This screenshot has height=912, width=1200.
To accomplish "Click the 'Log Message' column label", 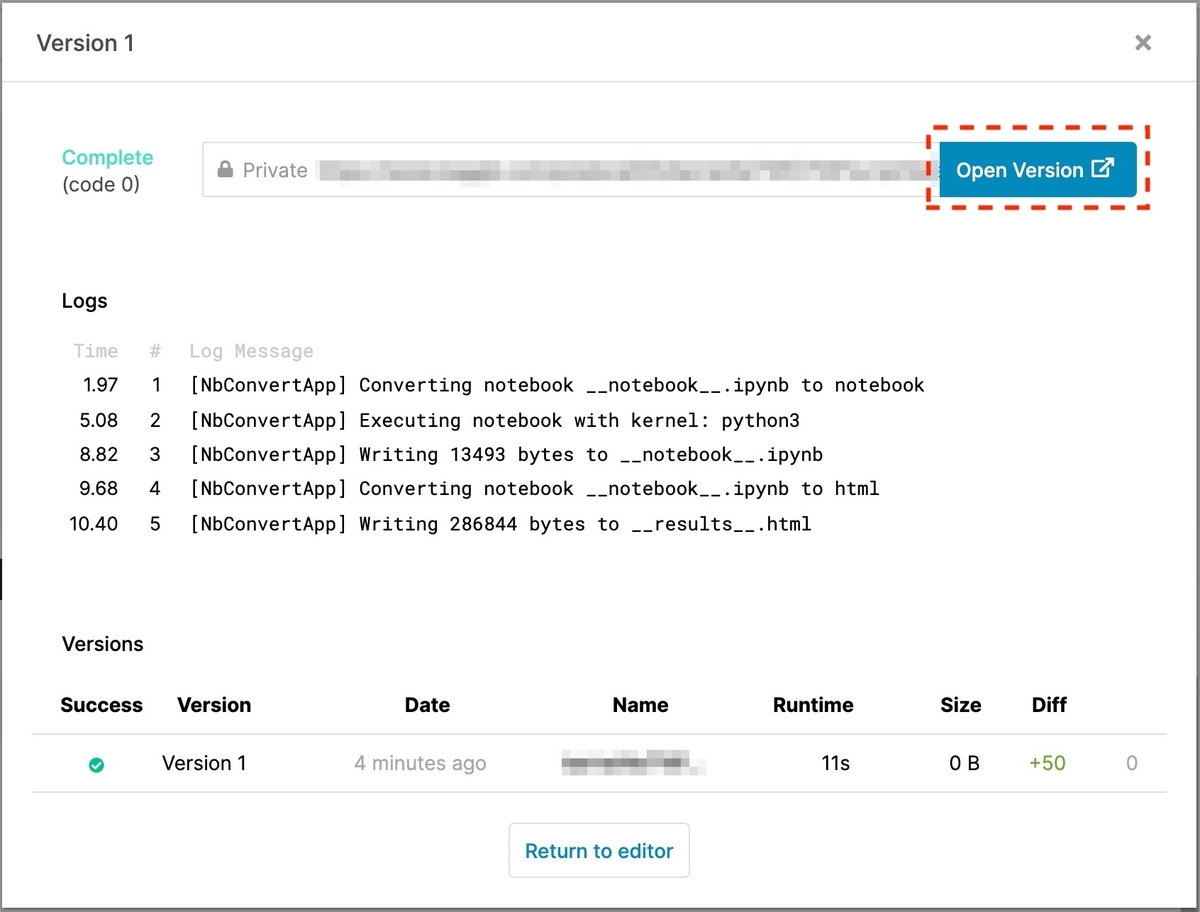I will tap(251, 351).
